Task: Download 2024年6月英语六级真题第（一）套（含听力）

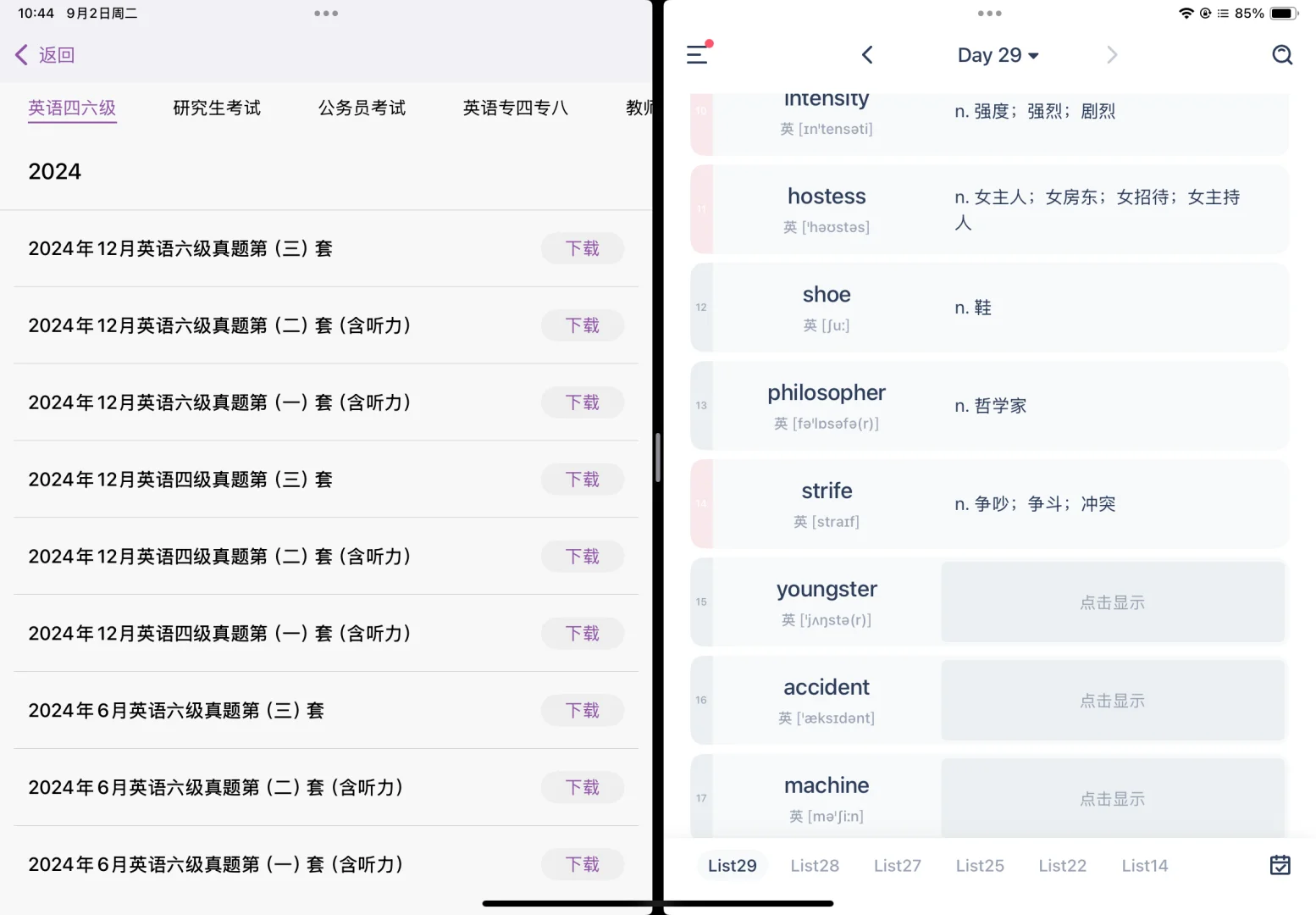Action: pos(582,863)
